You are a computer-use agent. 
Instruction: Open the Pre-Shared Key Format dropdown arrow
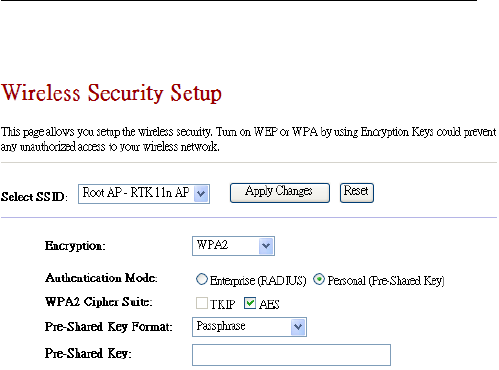(x=298, y=327)
